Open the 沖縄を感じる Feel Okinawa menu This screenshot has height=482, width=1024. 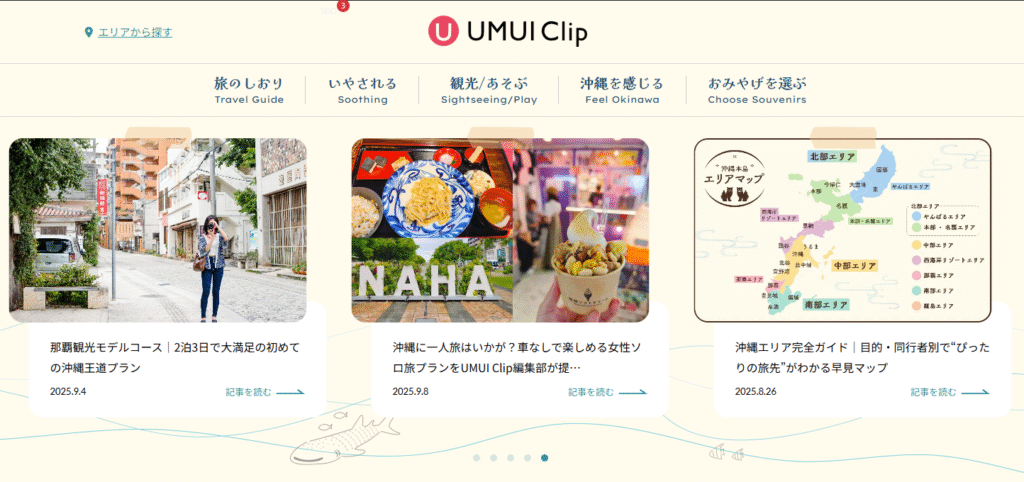click(x=622, y=91)
